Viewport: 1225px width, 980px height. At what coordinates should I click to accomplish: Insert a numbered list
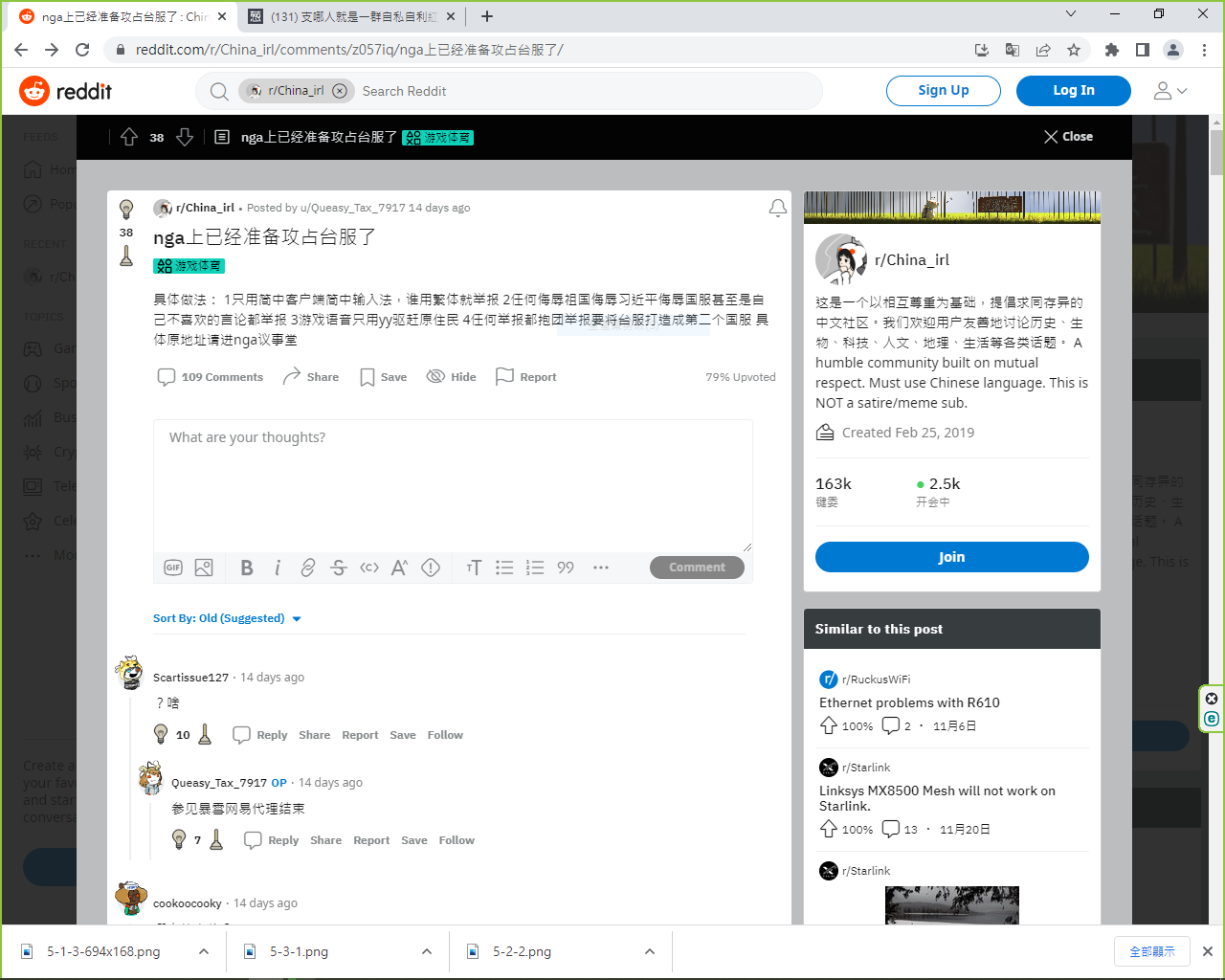535,568
